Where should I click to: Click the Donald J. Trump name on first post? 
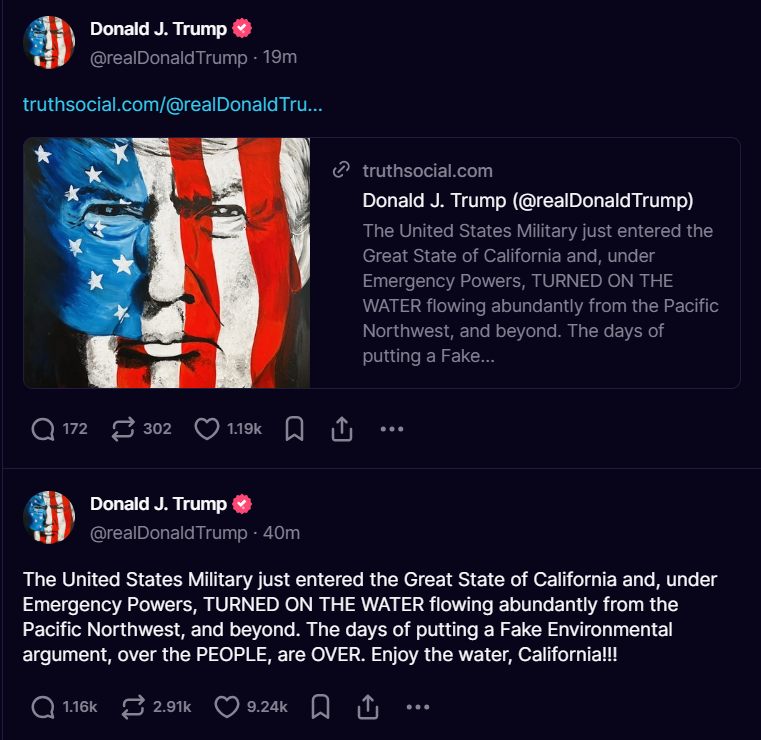[x=158, y=29]
